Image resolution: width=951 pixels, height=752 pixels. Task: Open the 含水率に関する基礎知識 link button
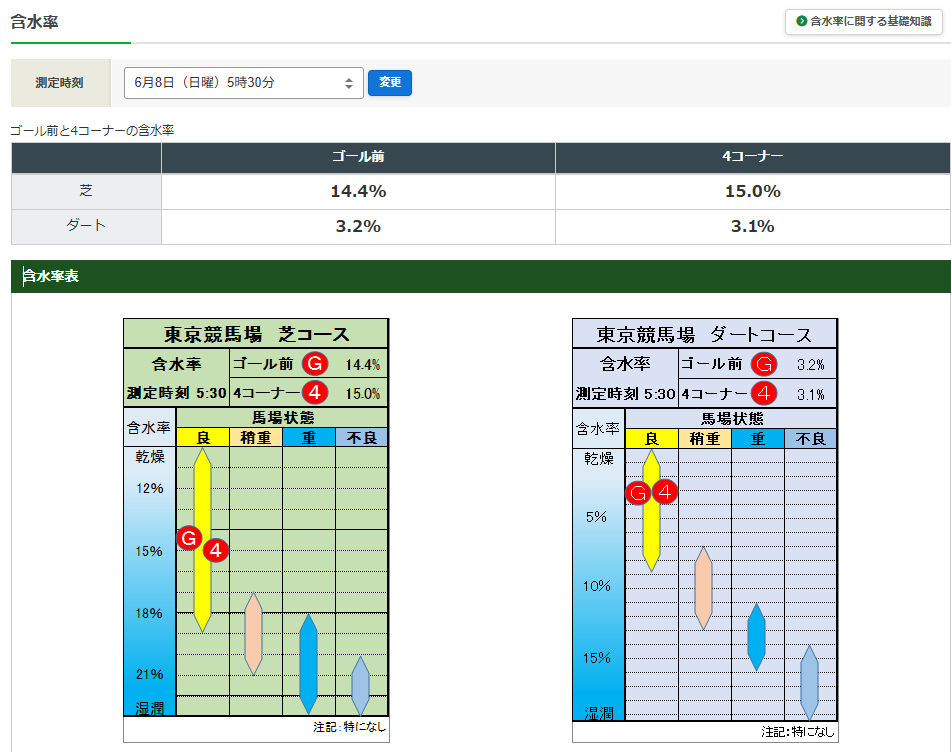[863, 21]
